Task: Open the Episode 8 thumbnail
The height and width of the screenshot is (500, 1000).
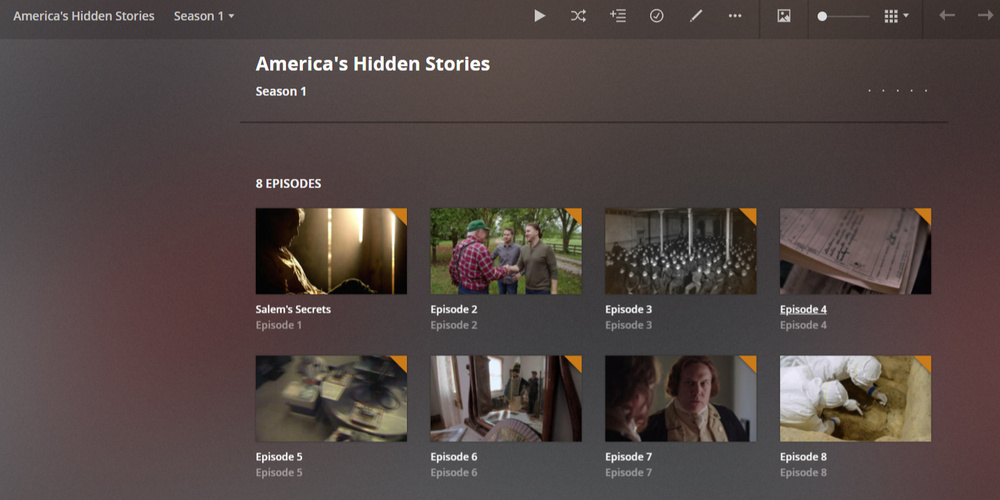Action: click(855, 399)
